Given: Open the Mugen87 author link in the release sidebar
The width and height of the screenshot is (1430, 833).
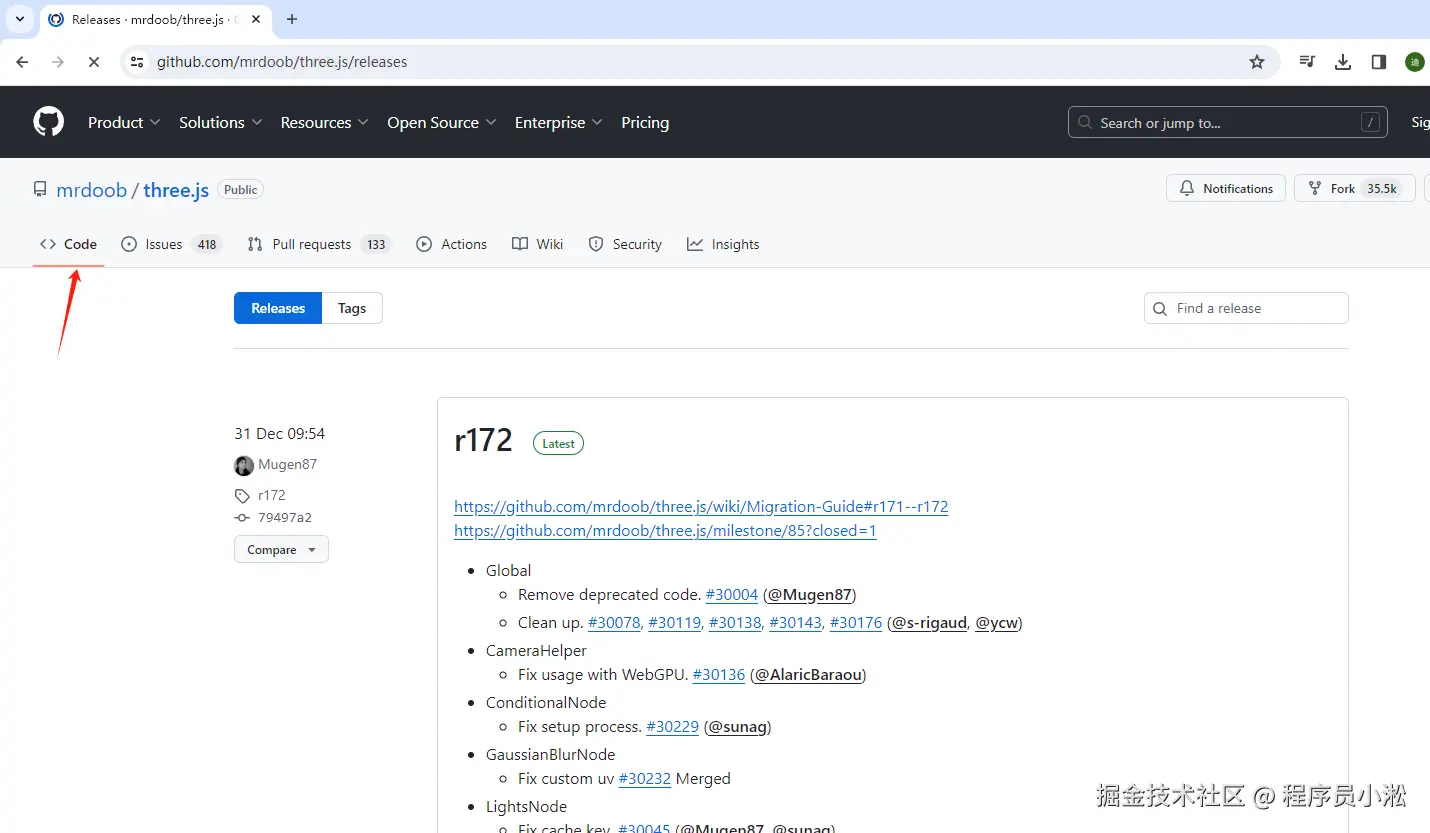Looking at the screenshot, I should [x=287, y=464].
